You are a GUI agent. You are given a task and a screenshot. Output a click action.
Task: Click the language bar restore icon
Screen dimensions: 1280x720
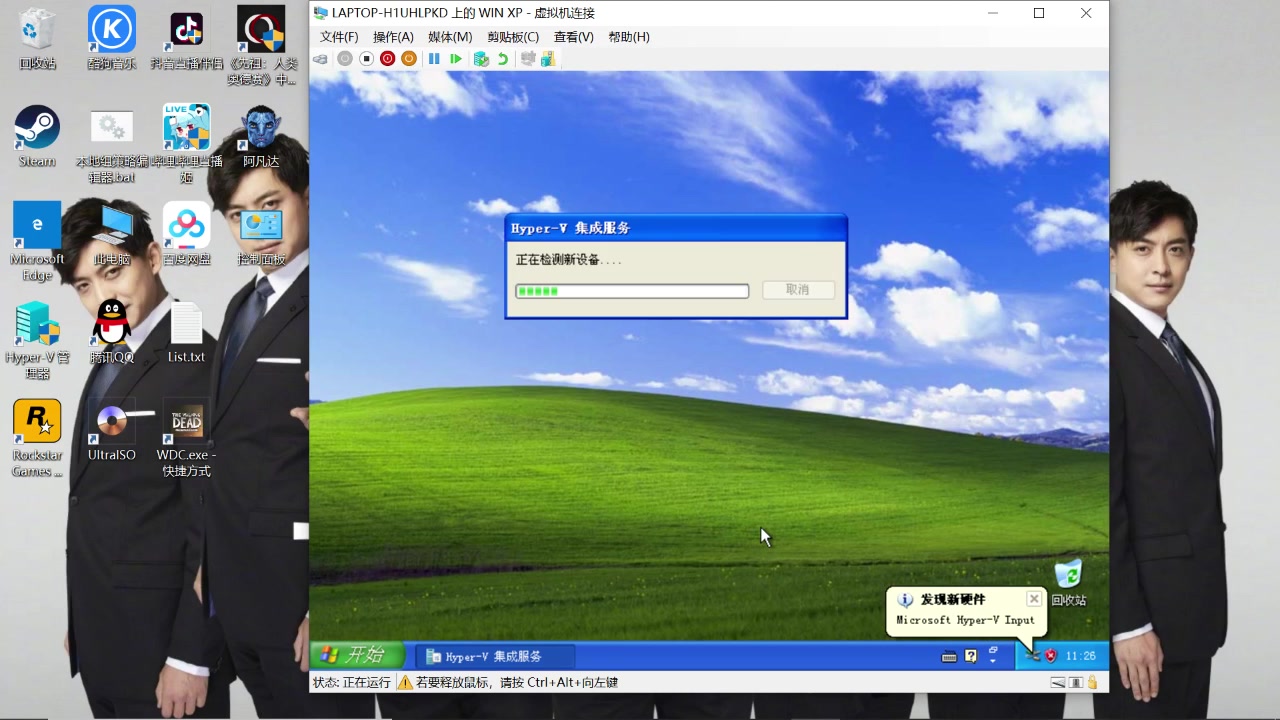point(993,650)
